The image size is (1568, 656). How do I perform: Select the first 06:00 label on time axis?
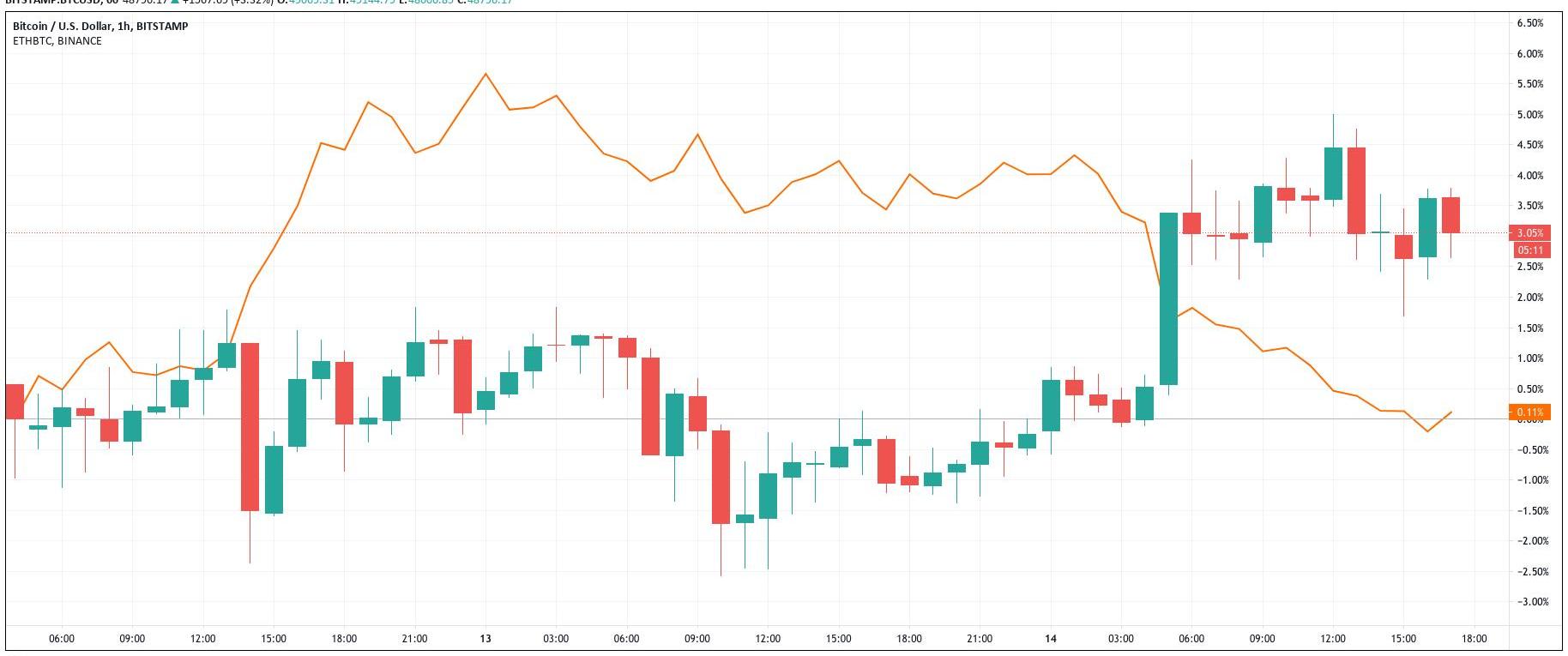tap(62, 639)
